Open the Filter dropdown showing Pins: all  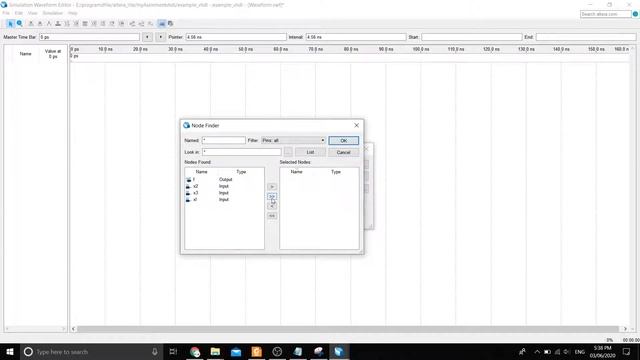tap(293, 140)
